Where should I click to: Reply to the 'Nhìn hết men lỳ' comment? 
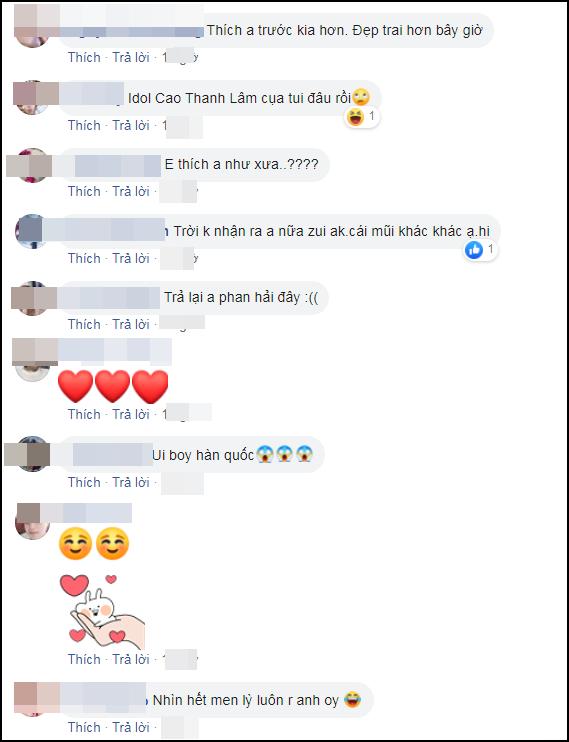tap(131, 727)
